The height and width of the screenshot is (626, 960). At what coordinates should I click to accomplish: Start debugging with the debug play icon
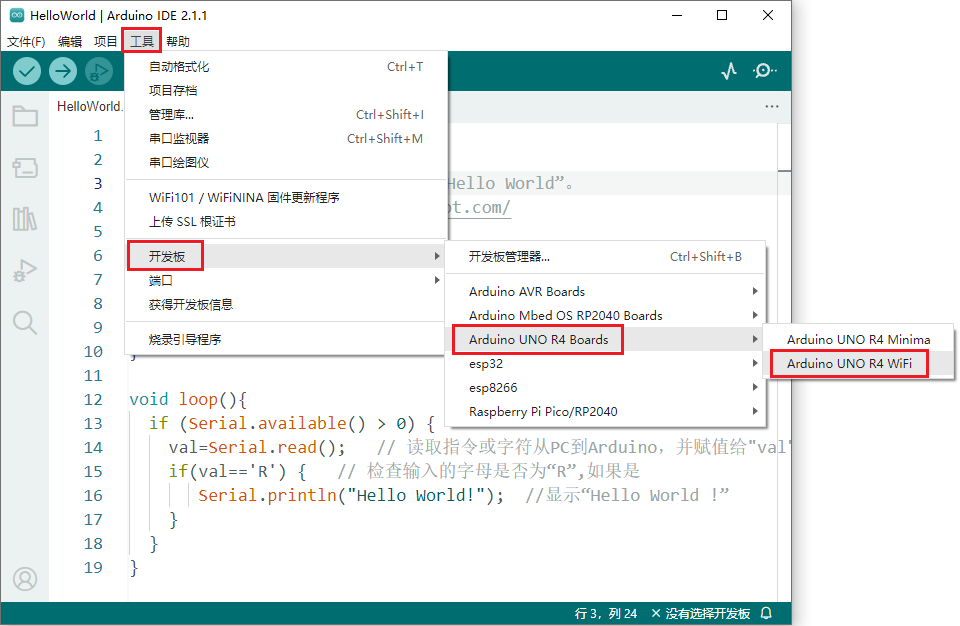point(99,71)
